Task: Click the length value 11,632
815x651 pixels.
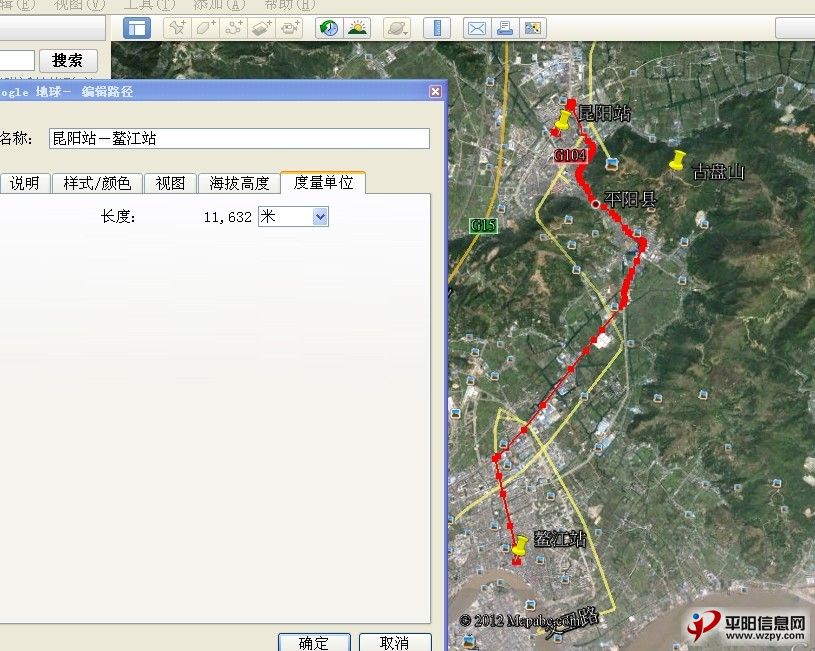Action: tap(228, 217)
